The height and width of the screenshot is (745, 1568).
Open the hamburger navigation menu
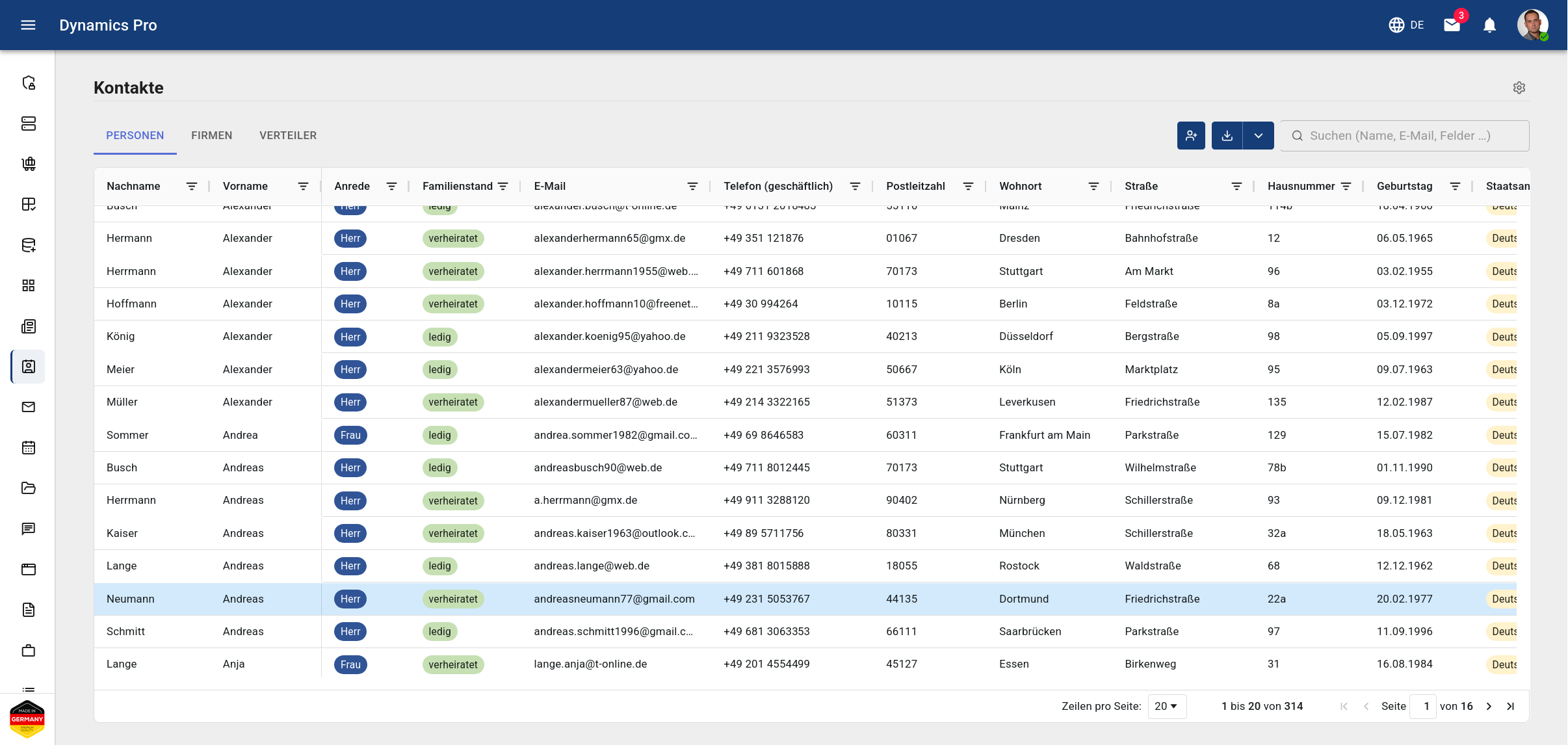click(28, 25)
